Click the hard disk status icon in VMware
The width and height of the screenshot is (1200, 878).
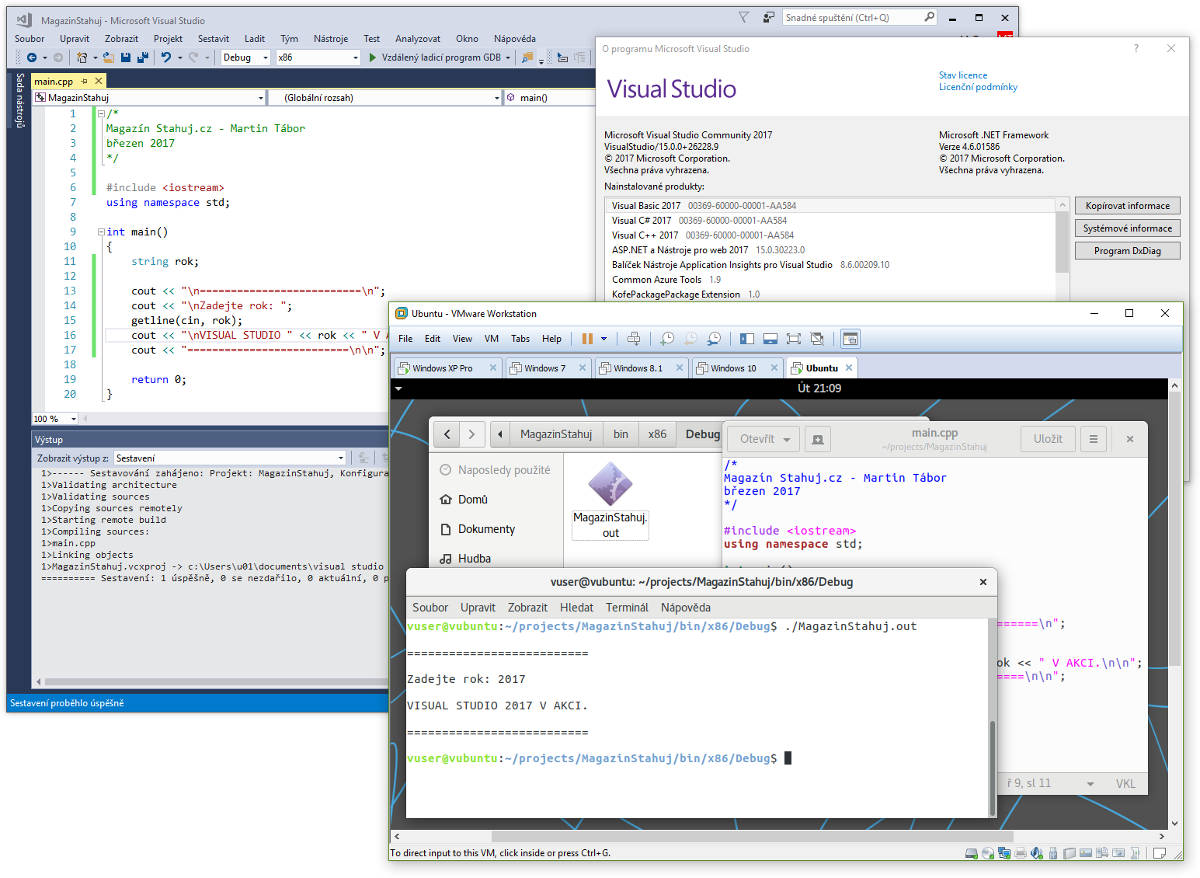pos(971,853)
